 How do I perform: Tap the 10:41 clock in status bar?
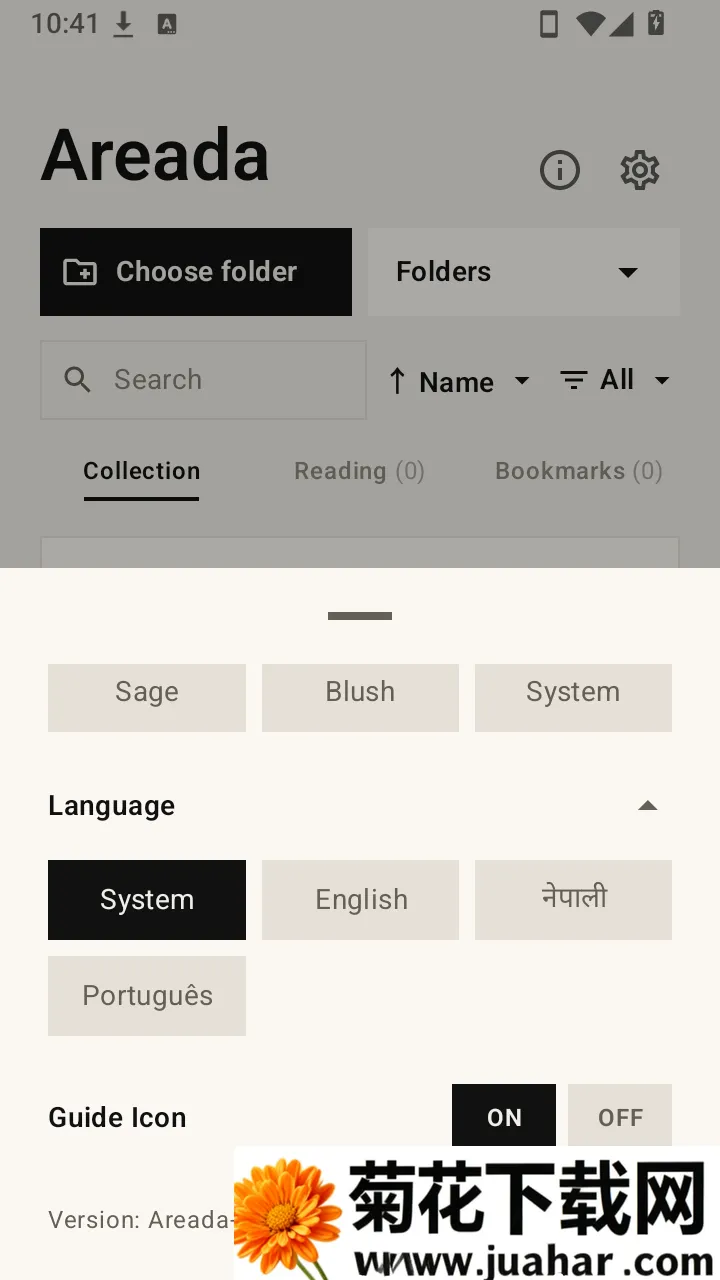[65, 24]
